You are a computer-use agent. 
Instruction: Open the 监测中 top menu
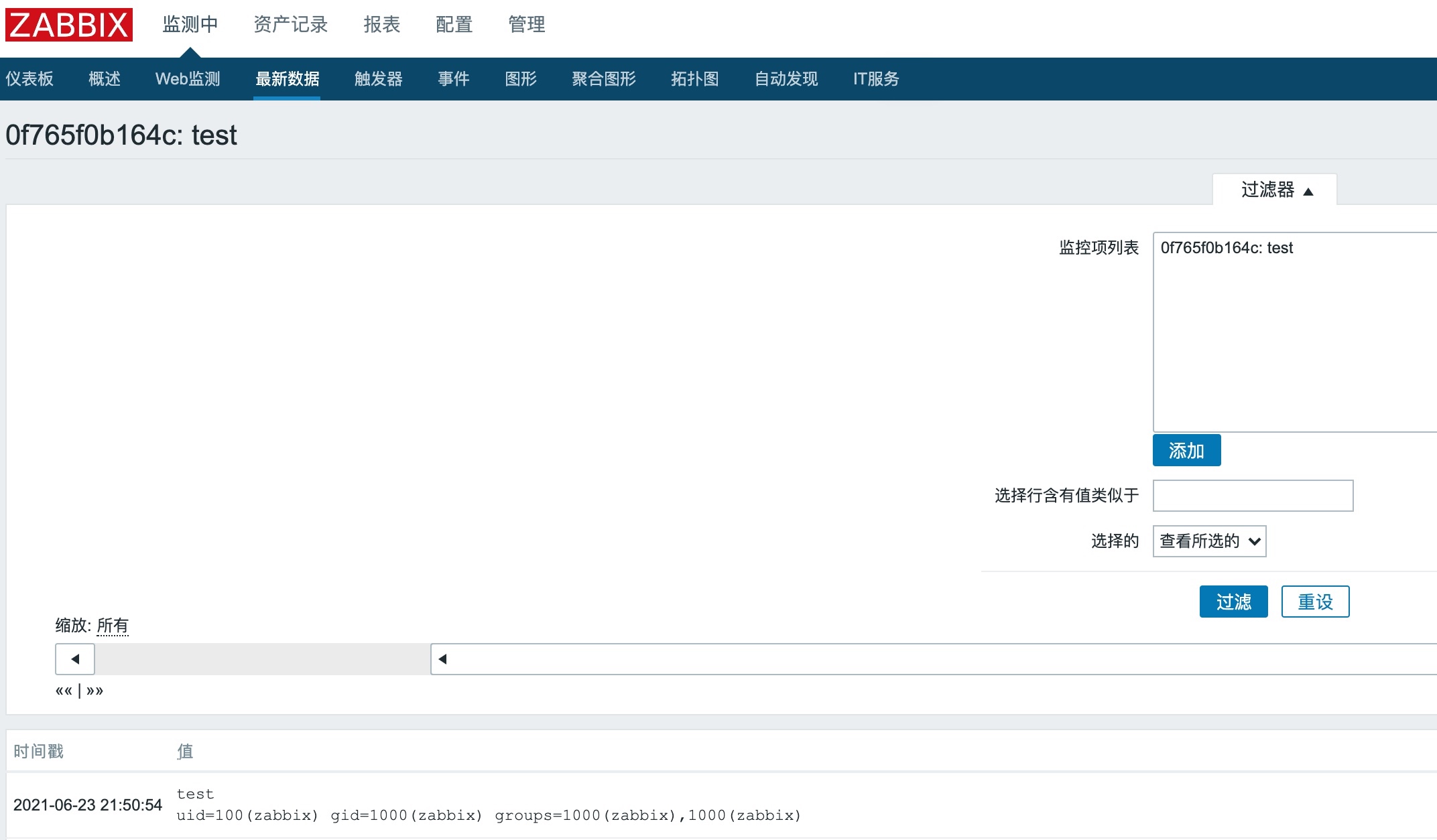click(x=190, y=25)
